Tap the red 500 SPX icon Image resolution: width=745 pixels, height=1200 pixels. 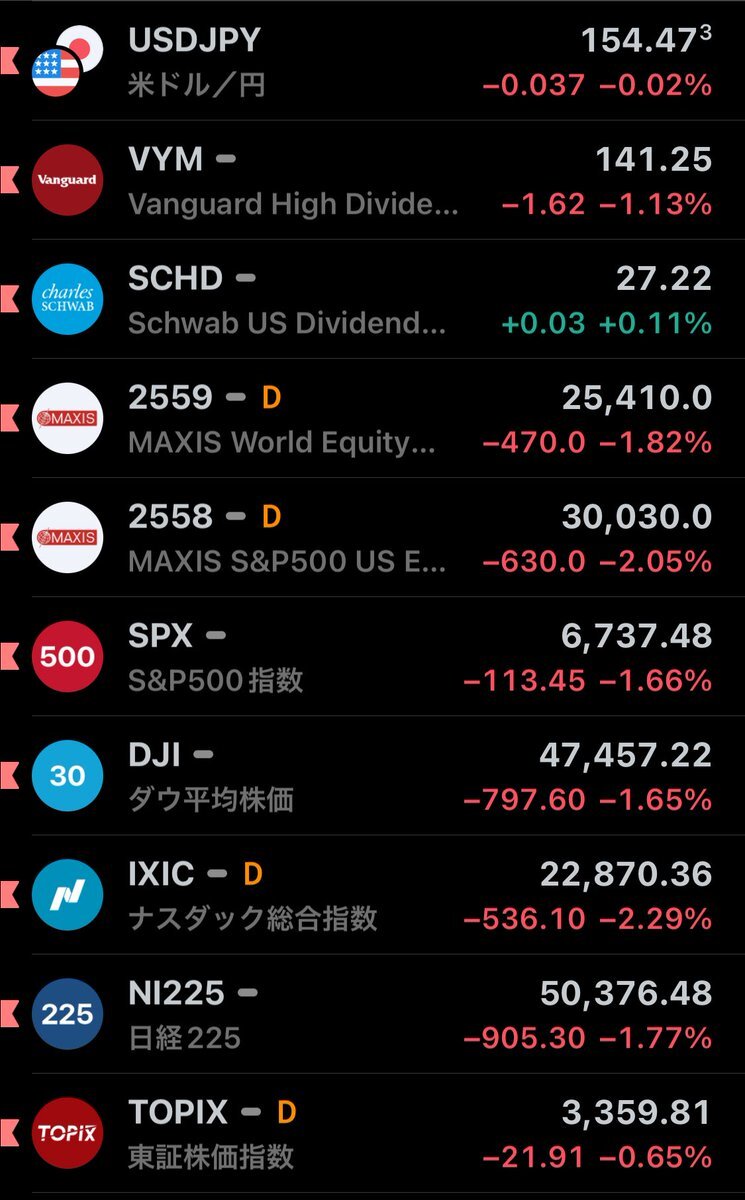click(67, 657)
